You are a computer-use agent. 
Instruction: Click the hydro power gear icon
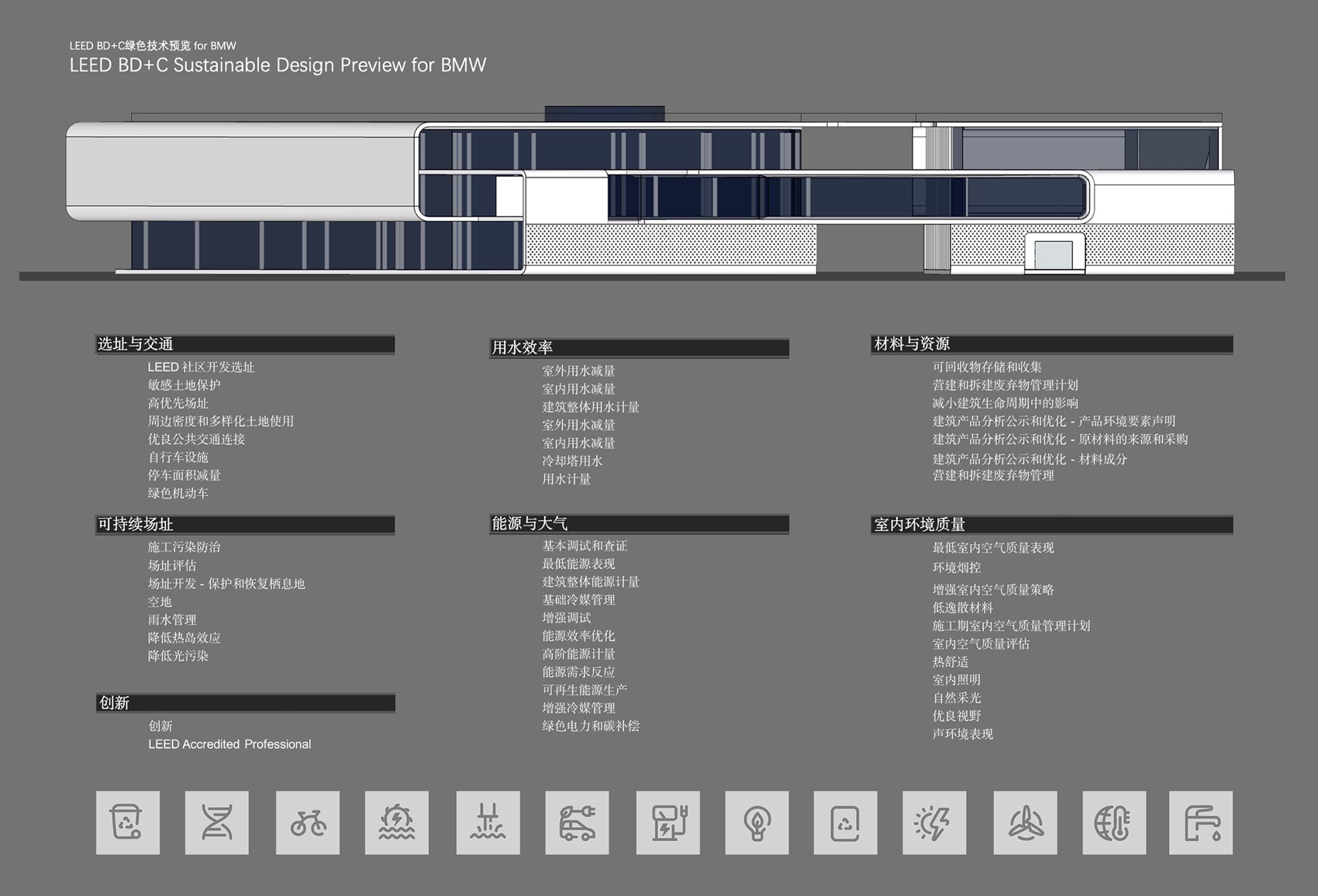pyautogui.click(x=396, y=822)
